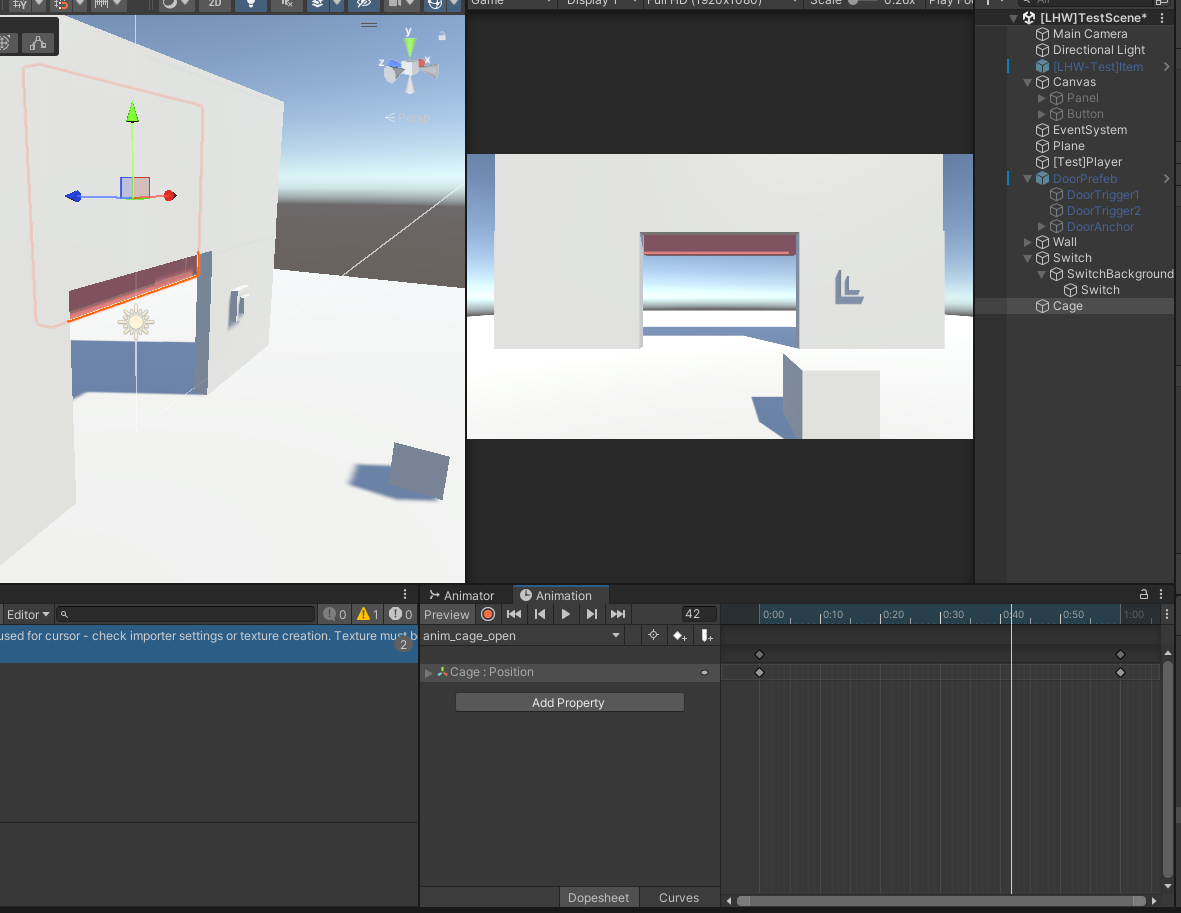Collapse the SwitchBackground object
This screenshot has width=1181, height=913.
click(x=1041, y=274)
